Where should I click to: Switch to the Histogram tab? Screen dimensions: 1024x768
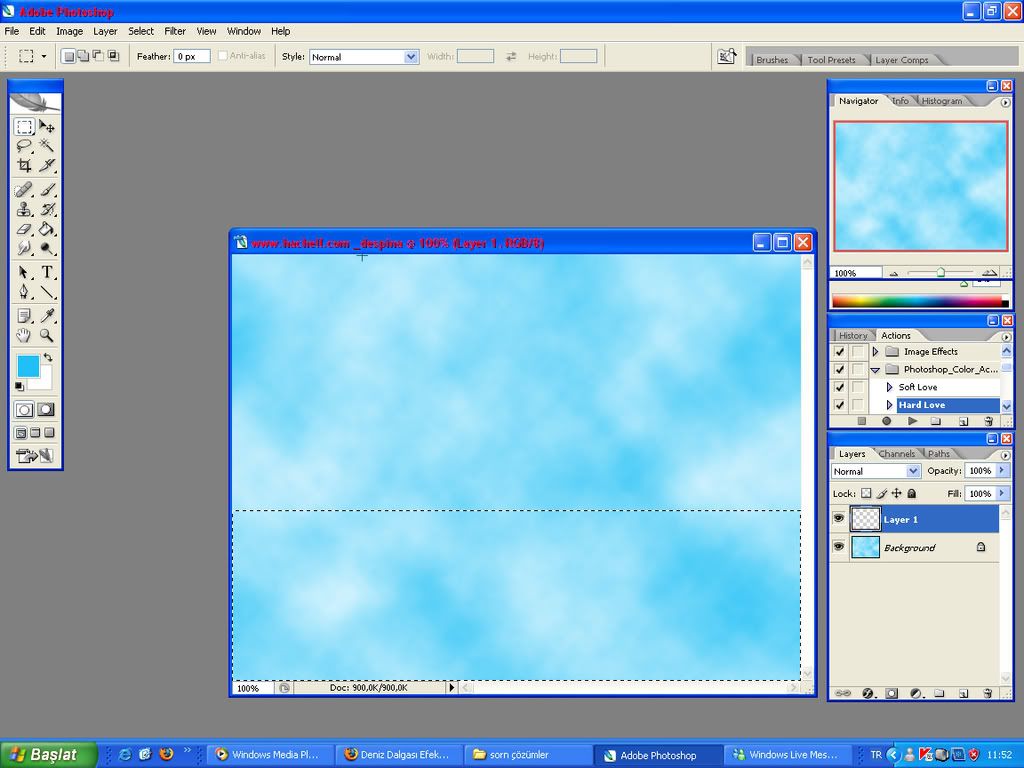pos(941,101)
